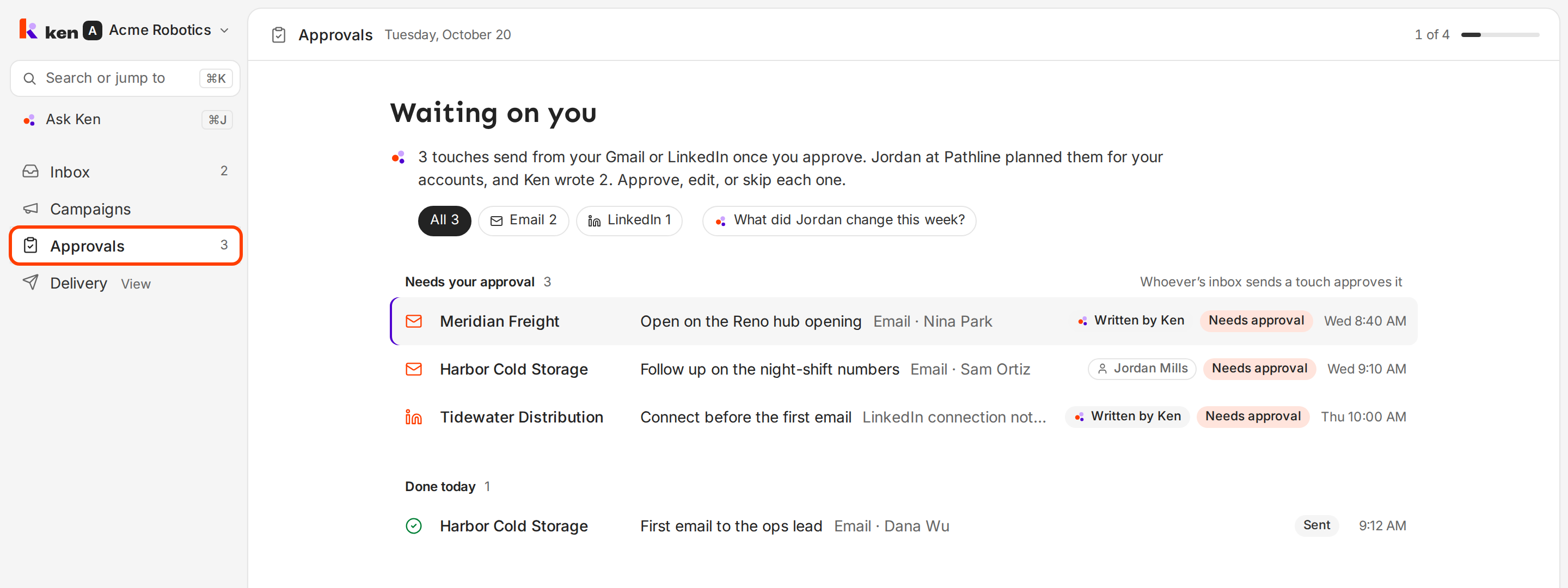Click the 'Wed 8:40 AM' timestamp
Viewport: 1568px width, 588px height.
click(x=1365, y=321)
